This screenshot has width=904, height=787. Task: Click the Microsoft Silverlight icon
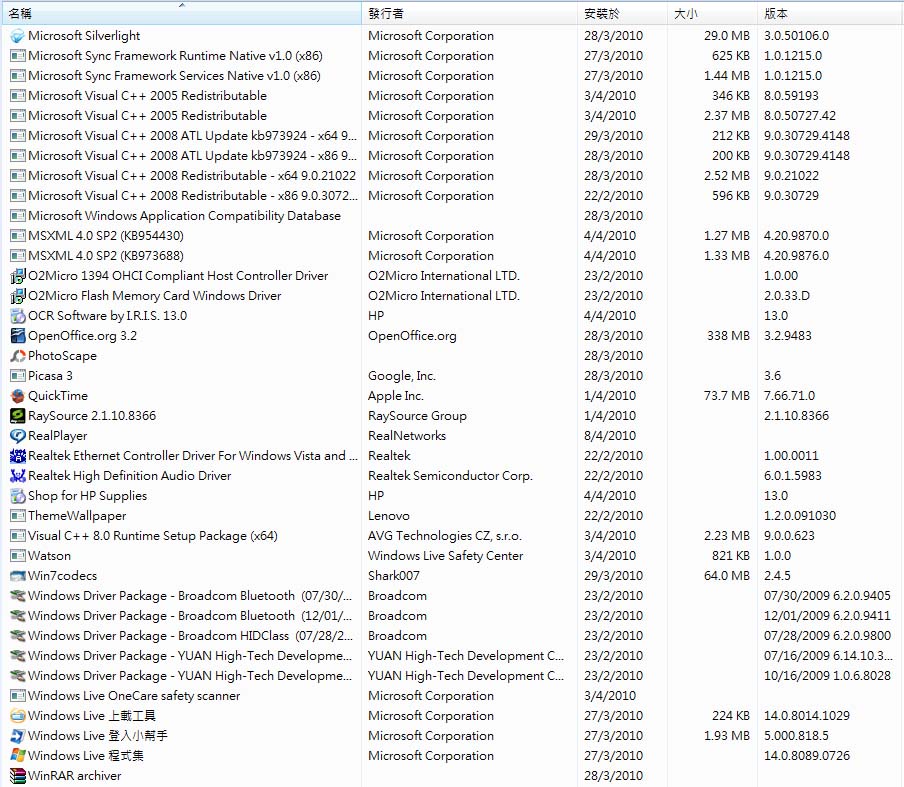point(17,36)
